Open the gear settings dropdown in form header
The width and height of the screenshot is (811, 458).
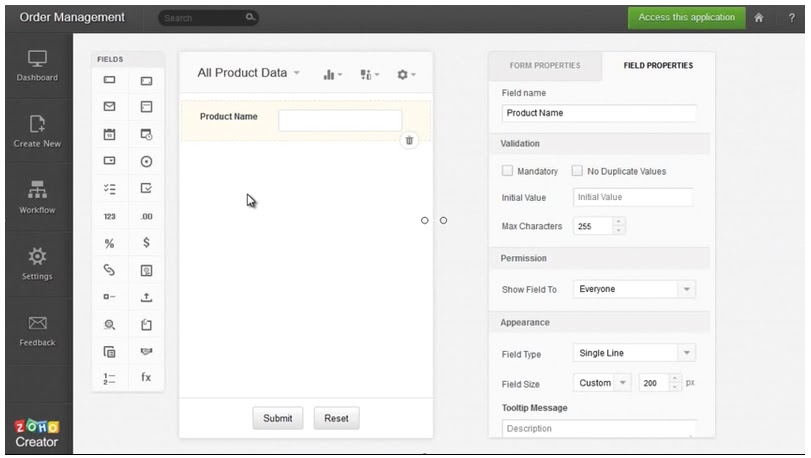point(406,74)
